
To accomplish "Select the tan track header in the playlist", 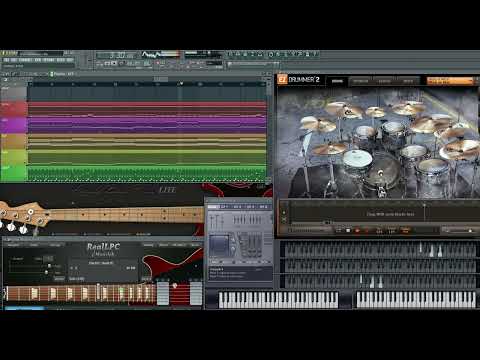I will click(x=13, y=141).
